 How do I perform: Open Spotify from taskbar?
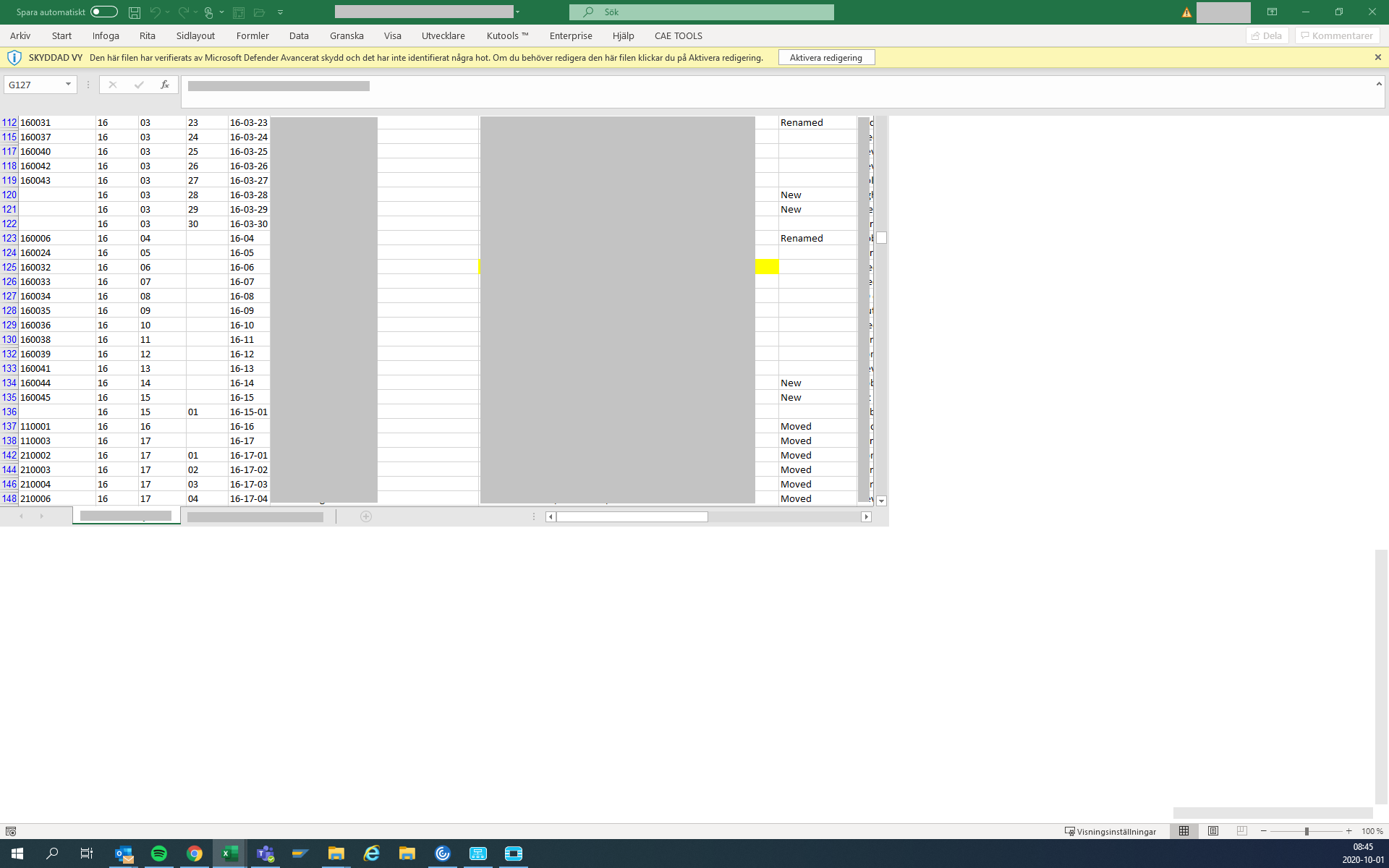pyautogui.click(x=159, y=854)
